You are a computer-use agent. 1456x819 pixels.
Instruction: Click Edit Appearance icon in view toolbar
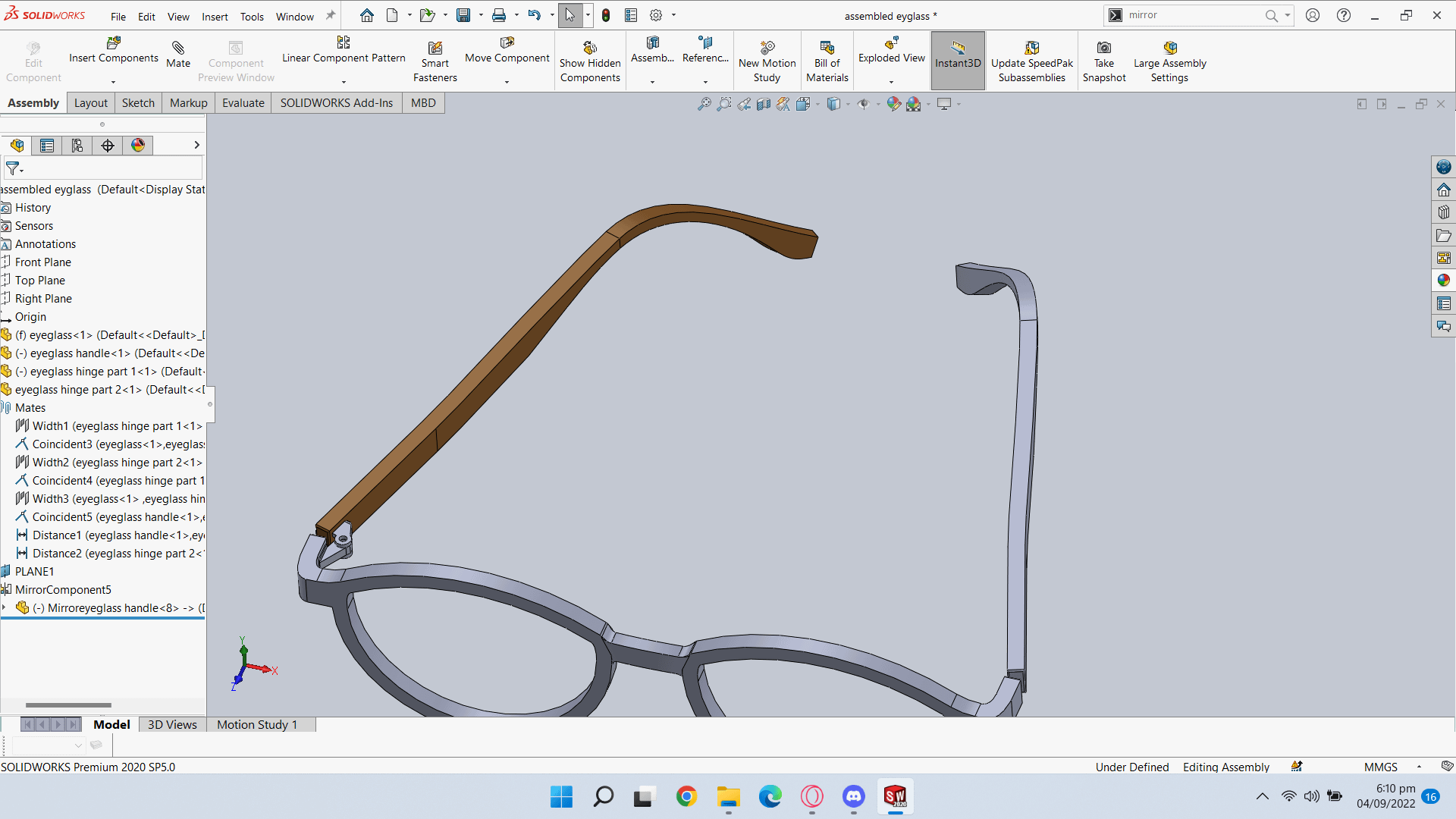894,104
